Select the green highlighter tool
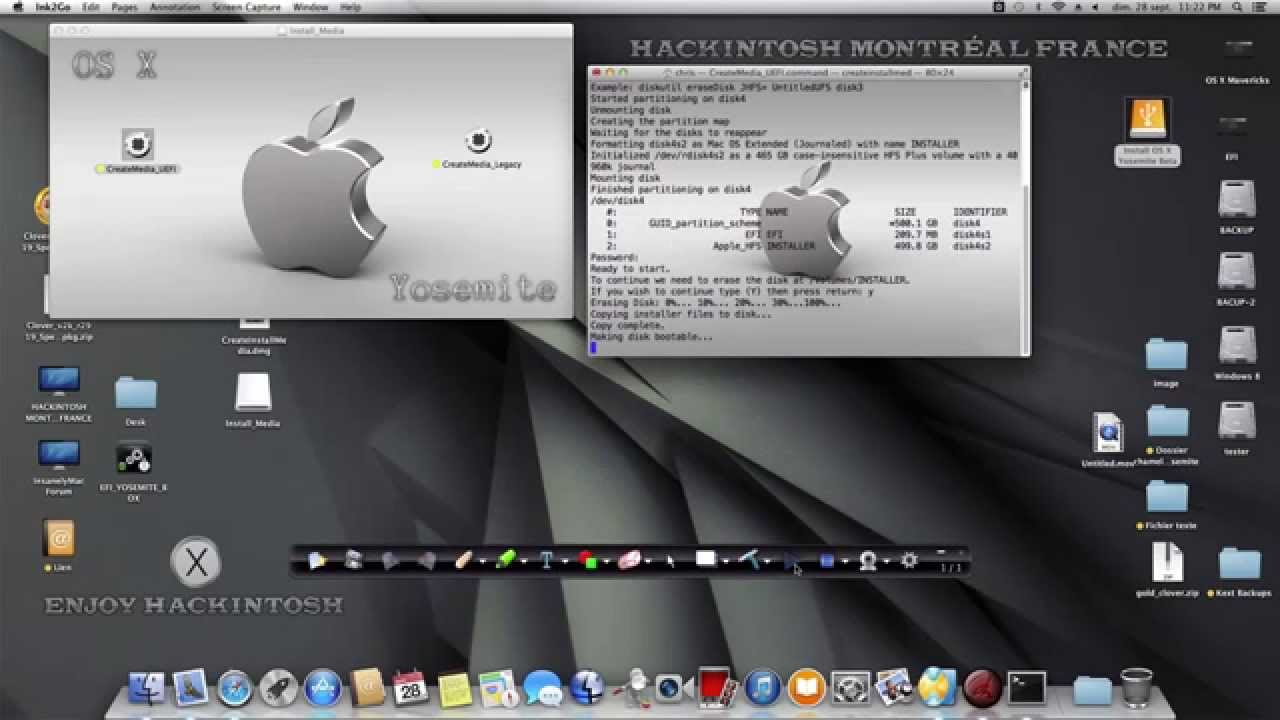The width and height of the screenshot is (1280, 720). tap(505, 560)
